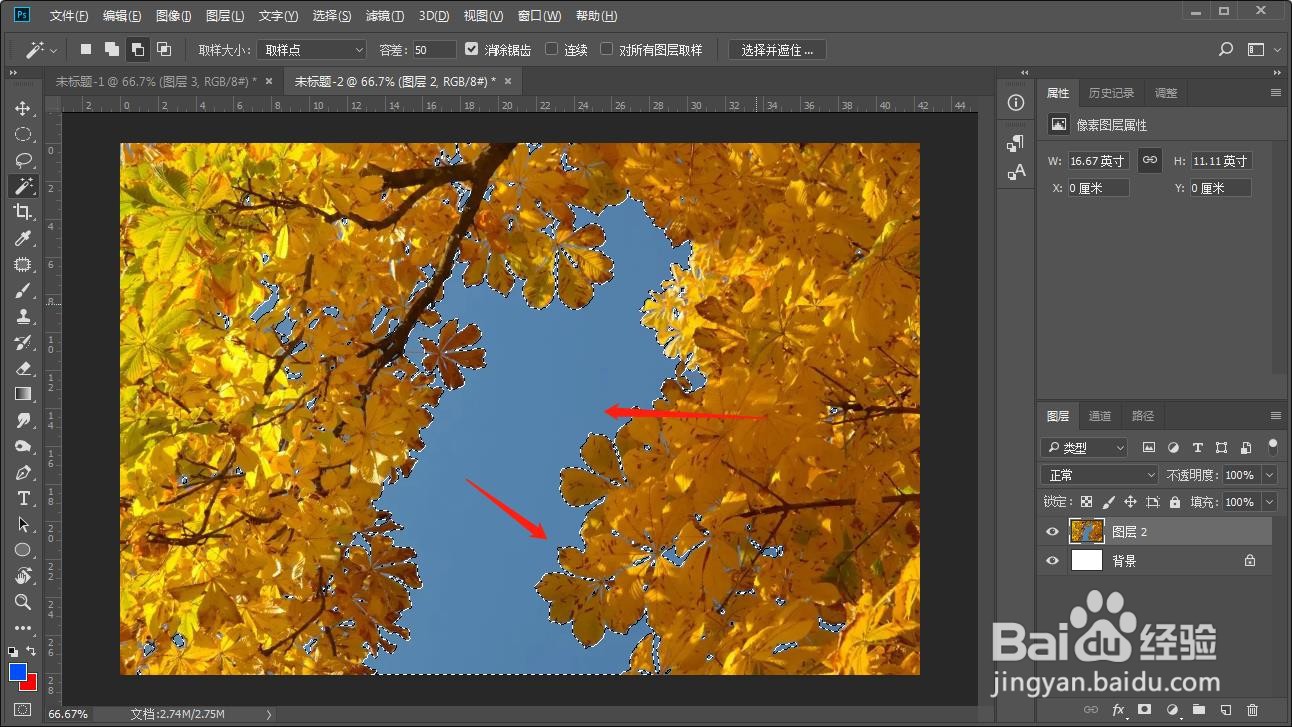The height and width of the screenshot is (727, 1292).
Task: Toggle Quick Mask mode icon
Action: pos(22,710)
